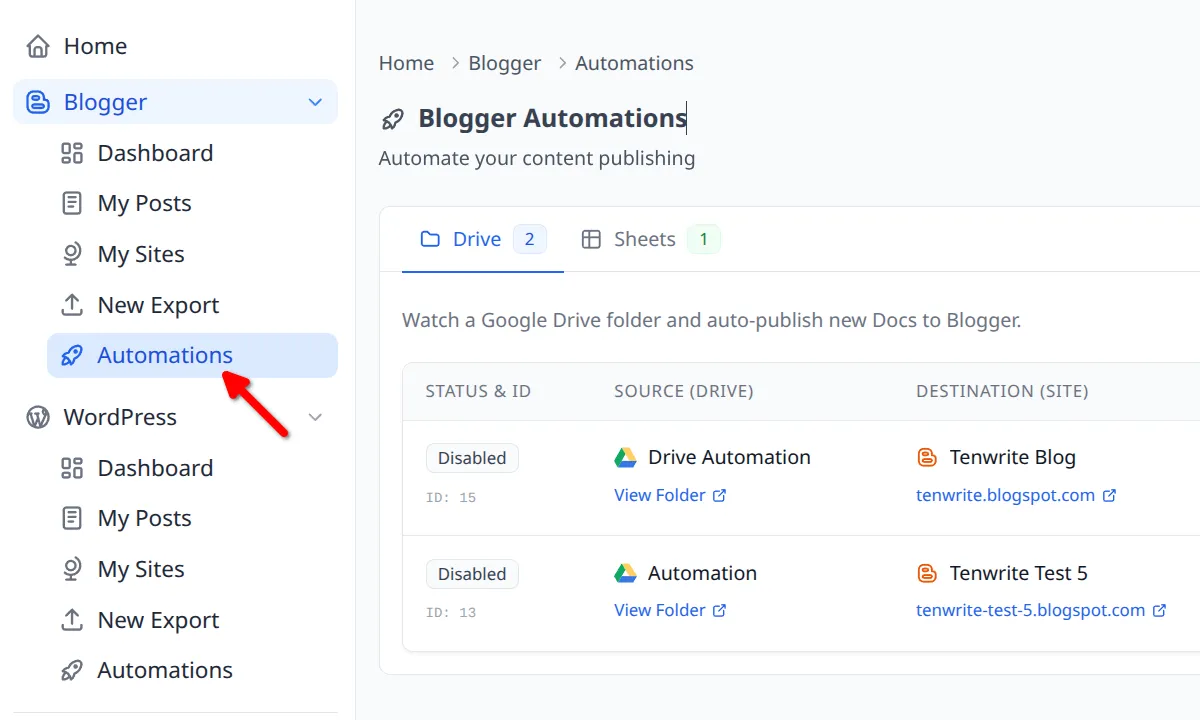This screenshot has height=720, width=1200.
Task: Click the New Export upload icon under Blogger
Action: tap(70, 304)
